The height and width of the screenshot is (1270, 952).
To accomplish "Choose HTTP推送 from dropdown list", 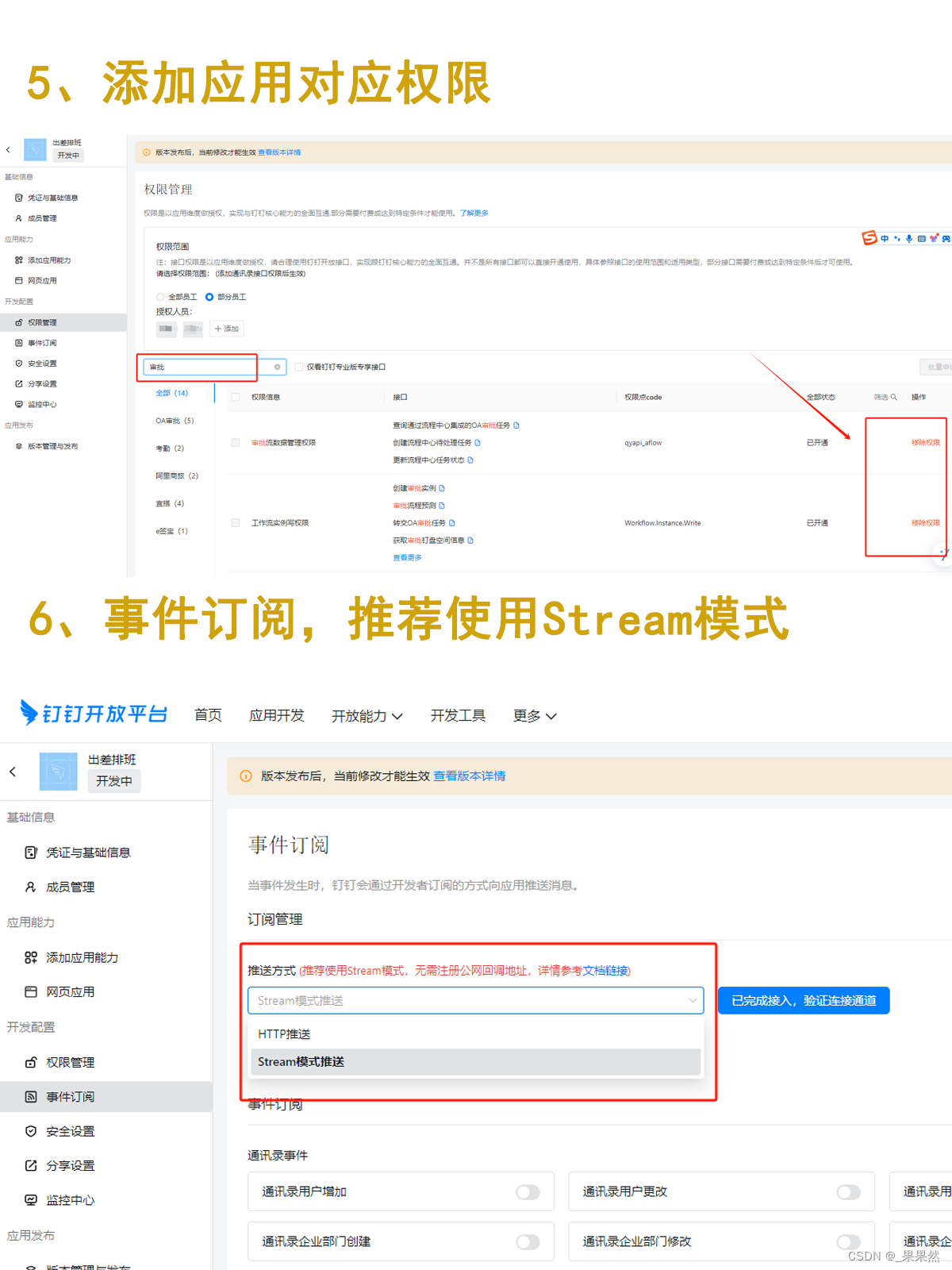I will click(476, 1034).
